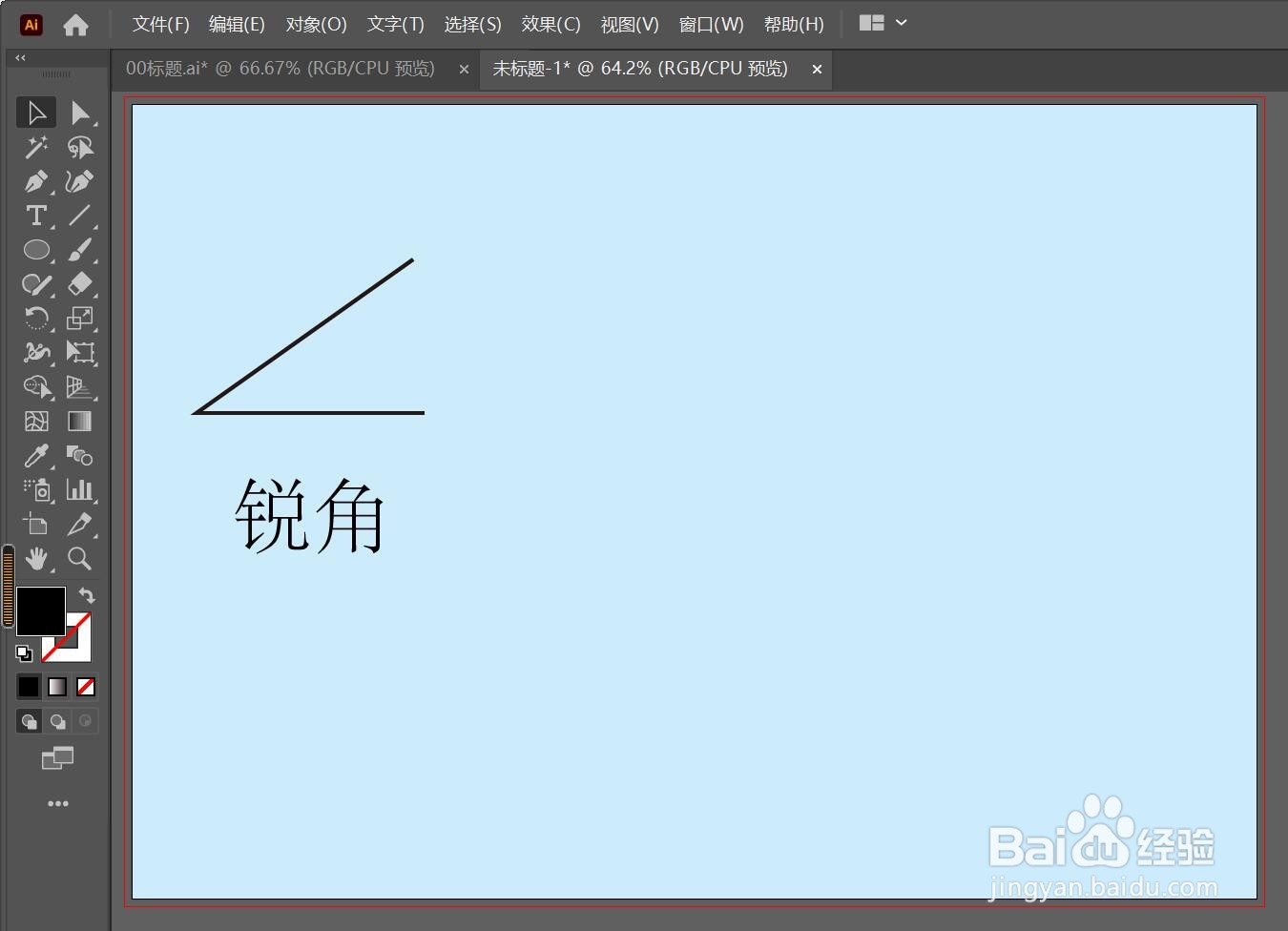Select the Pen tool
The image size is (1288, 931).
(36, 181)
